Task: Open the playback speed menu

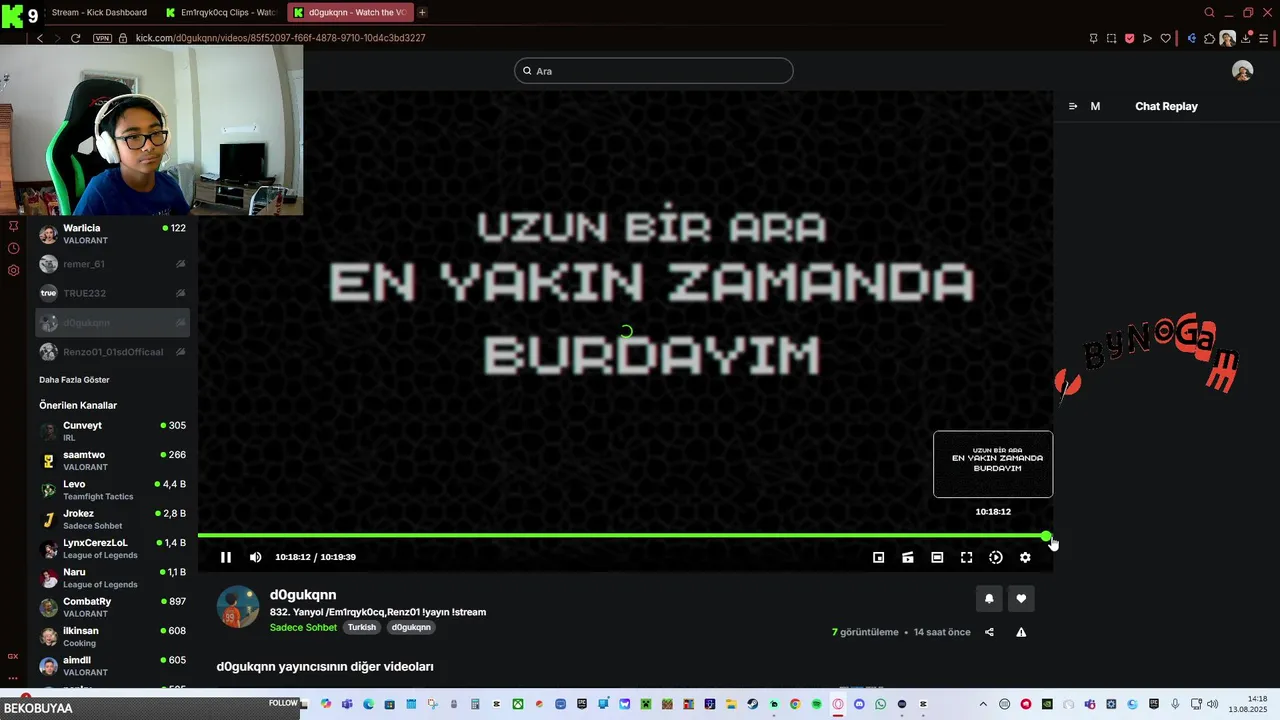Action: [996, 557]
